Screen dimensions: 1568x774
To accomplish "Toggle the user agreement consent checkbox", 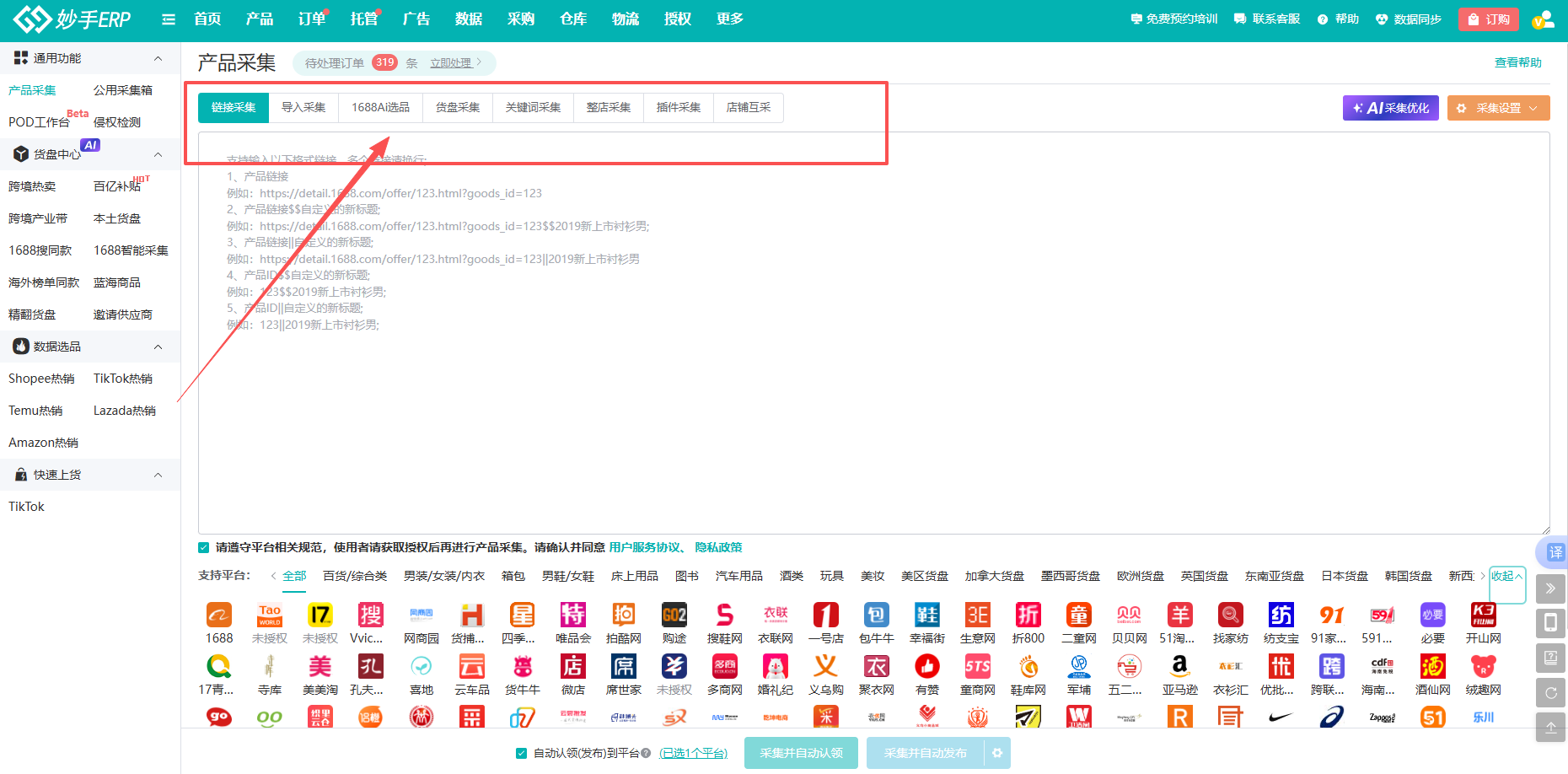I will [204, 548].
